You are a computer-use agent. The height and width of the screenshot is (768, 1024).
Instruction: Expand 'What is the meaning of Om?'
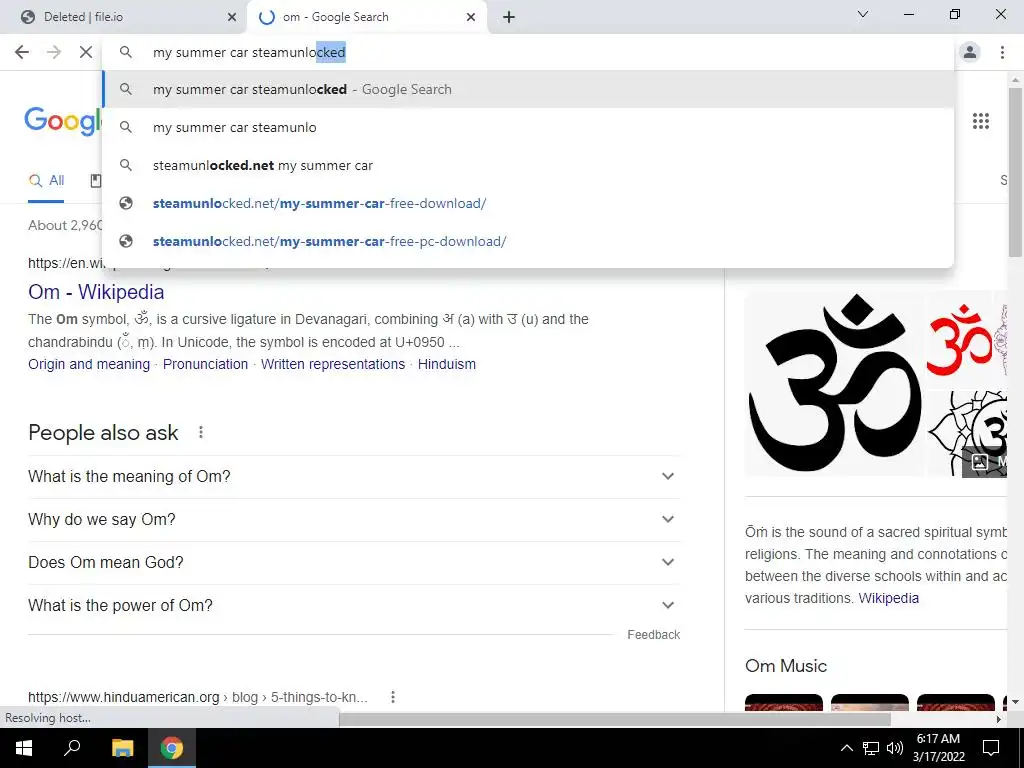pyautogui.click(x=354, y=477)
